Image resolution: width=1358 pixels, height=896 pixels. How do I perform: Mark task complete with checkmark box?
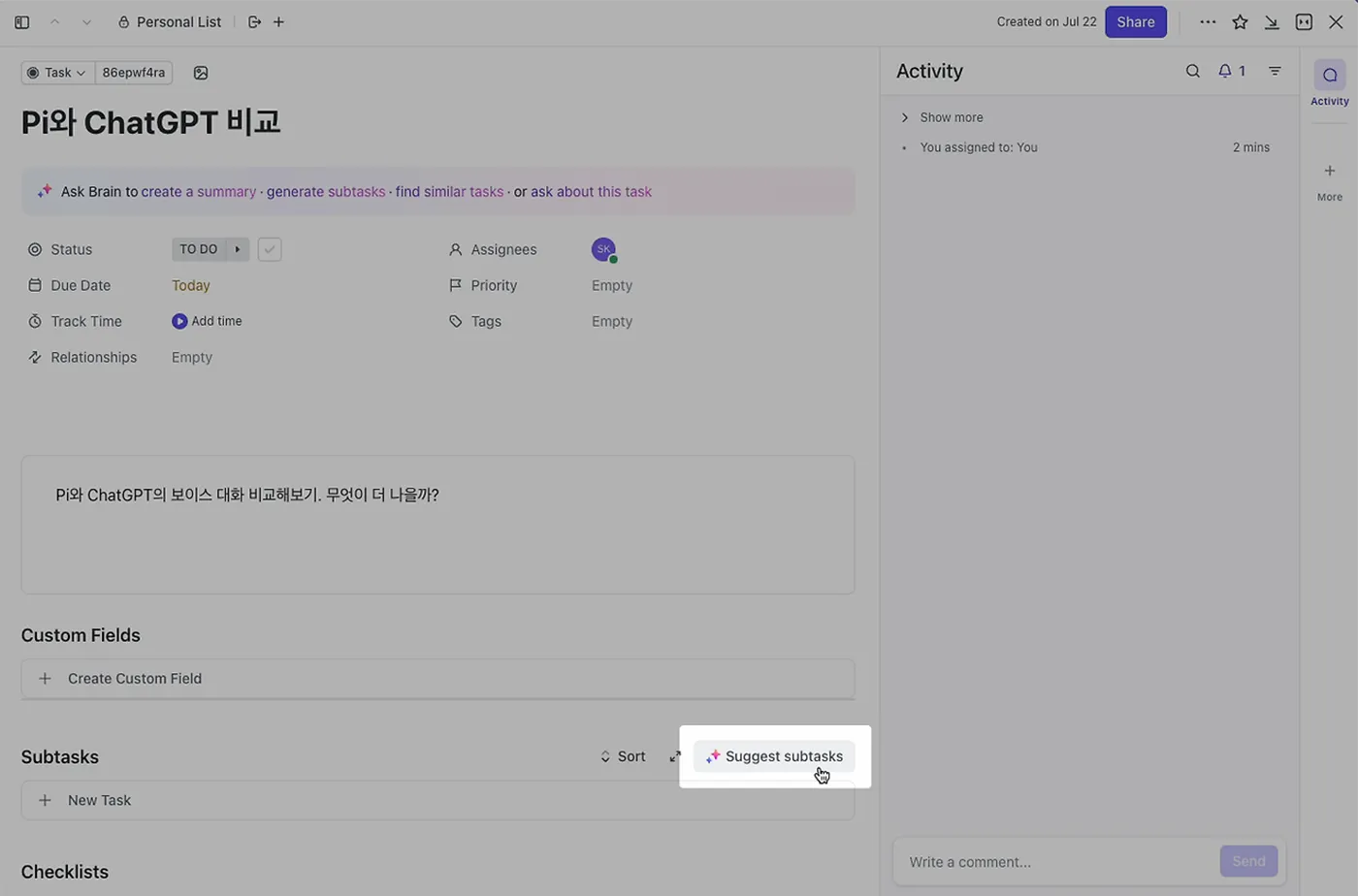tap(270, 249)
